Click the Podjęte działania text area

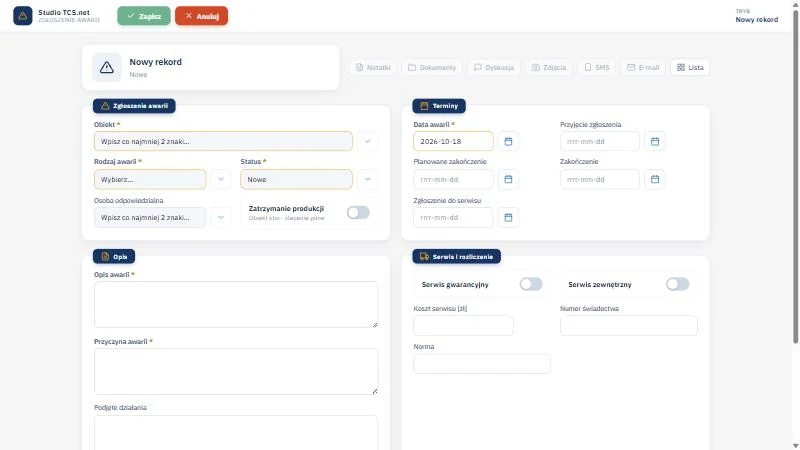[x=236, y=433]
